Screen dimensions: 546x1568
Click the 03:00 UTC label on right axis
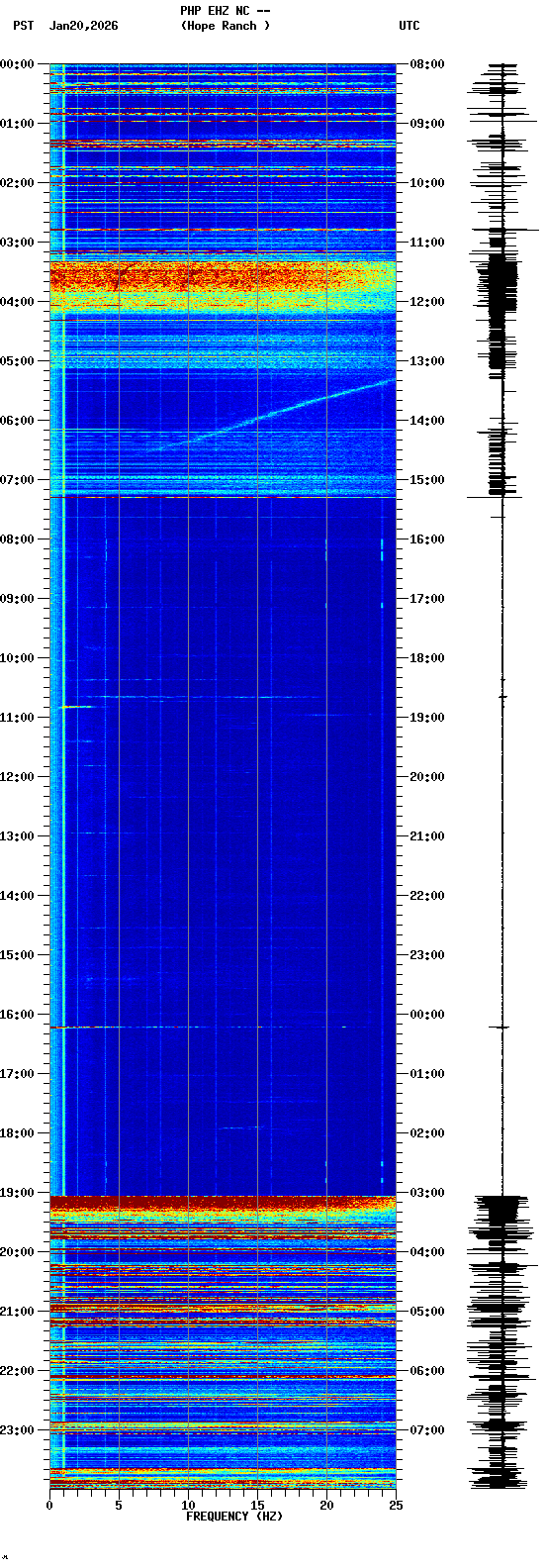pyautogui.click(x=427, y=1193)
